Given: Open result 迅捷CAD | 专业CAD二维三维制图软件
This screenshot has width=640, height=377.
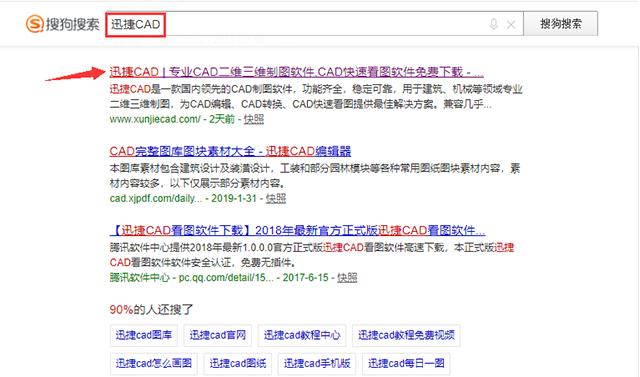Looking at the screenshot, I should click(296, 72).
